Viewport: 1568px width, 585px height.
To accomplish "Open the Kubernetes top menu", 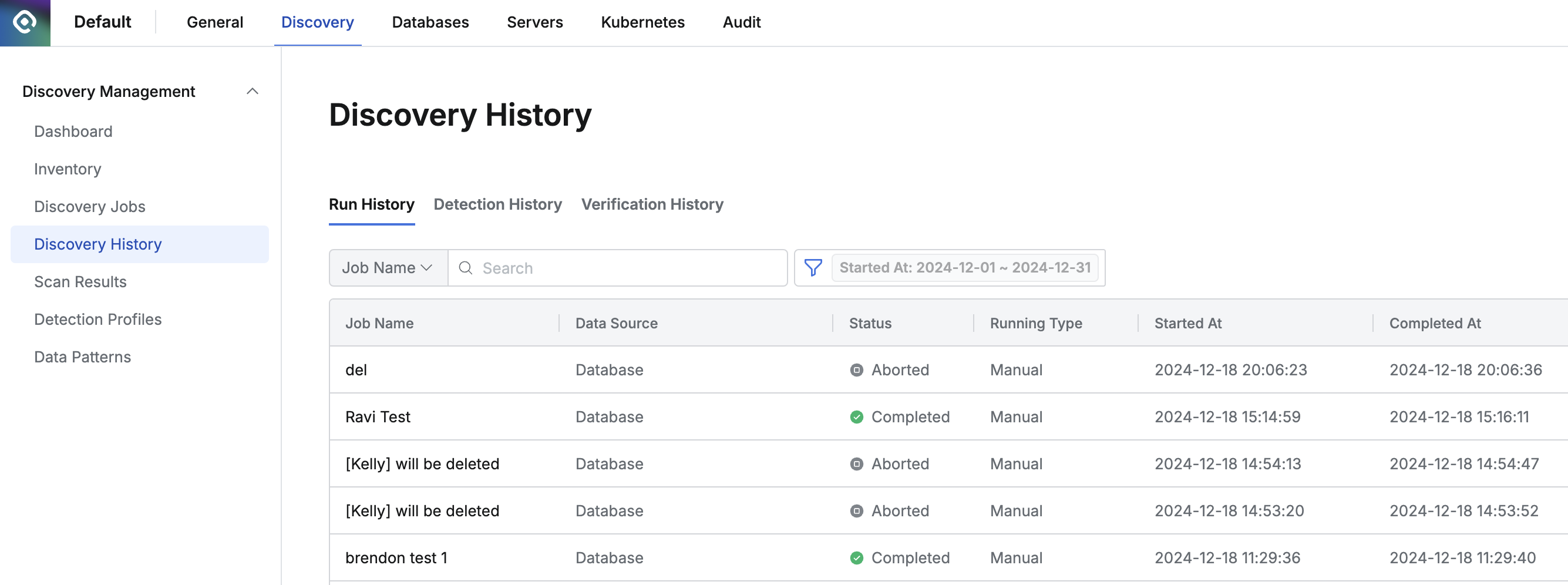I will pos(642,22).
